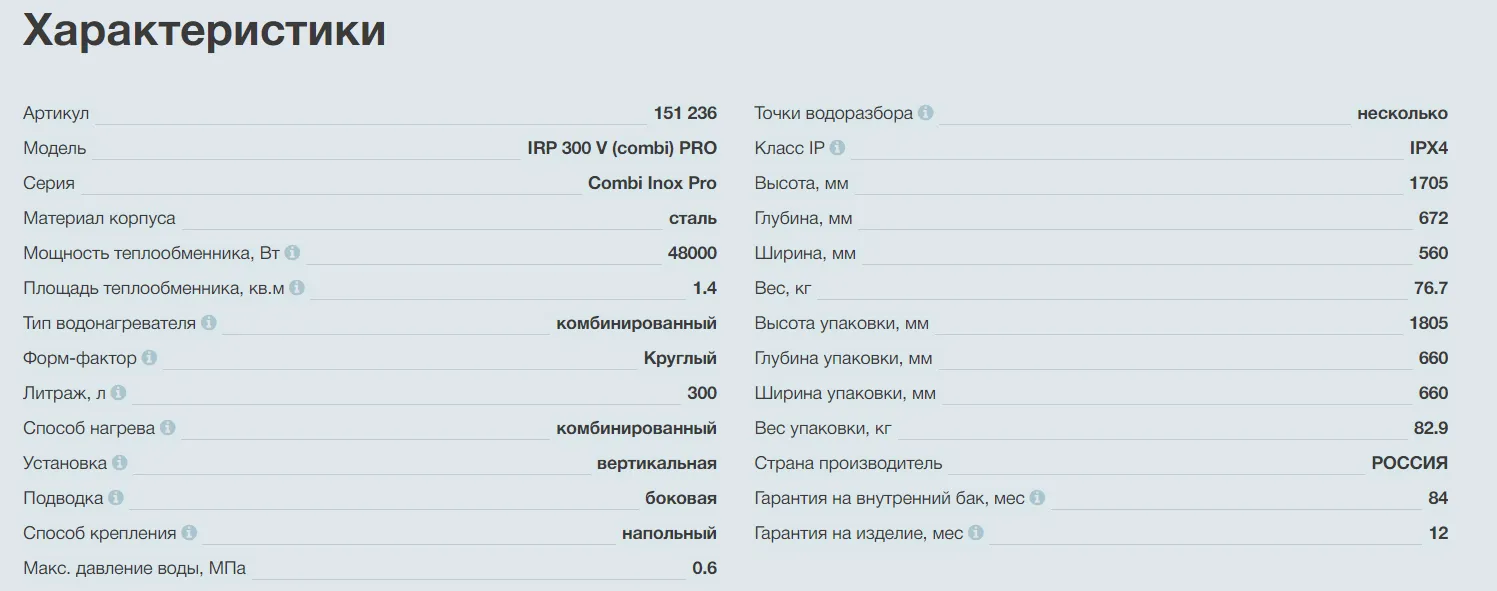Click the Макс. давление воды label
1497x591 pixels.
click(x=134, y=569)
